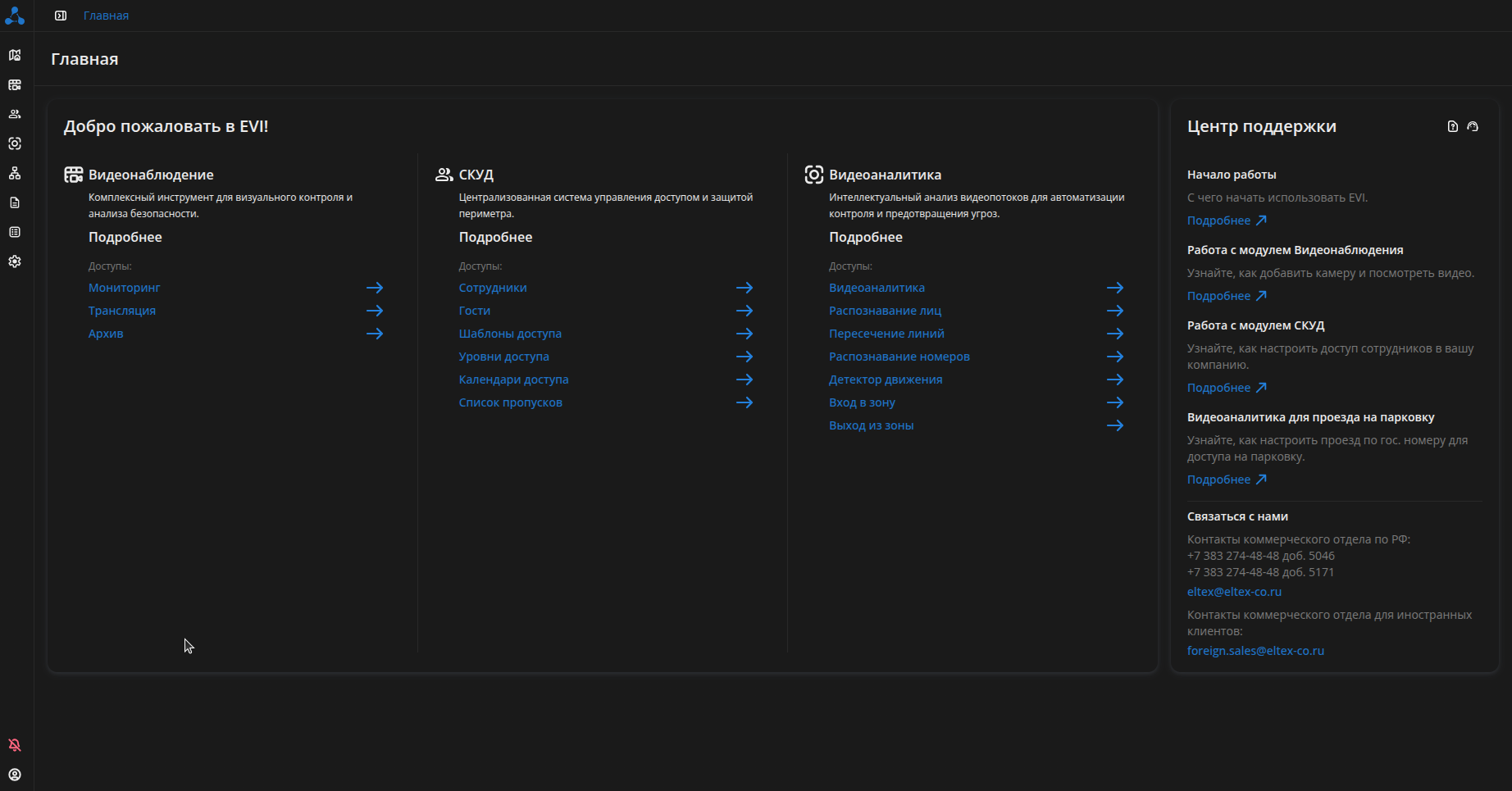Go to Распознавание лиц
1512x791 pixels.
click(885, 311)
